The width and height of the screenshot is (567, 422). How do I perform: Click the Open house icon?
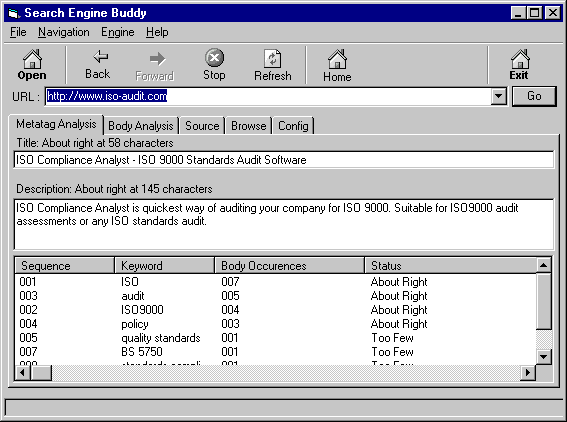tap(32, 59)
